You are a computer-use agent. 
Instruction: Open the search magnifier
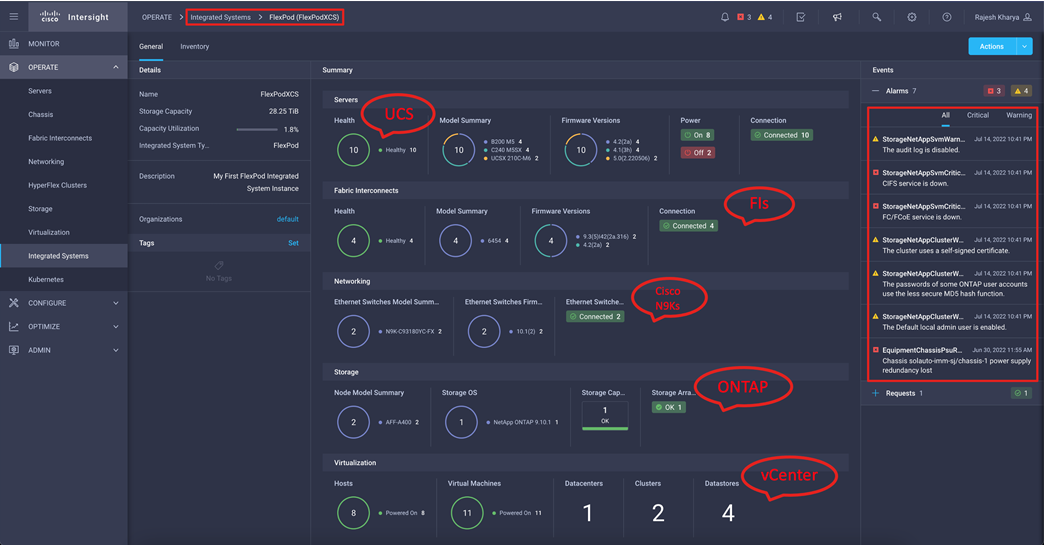click(877, 17)
